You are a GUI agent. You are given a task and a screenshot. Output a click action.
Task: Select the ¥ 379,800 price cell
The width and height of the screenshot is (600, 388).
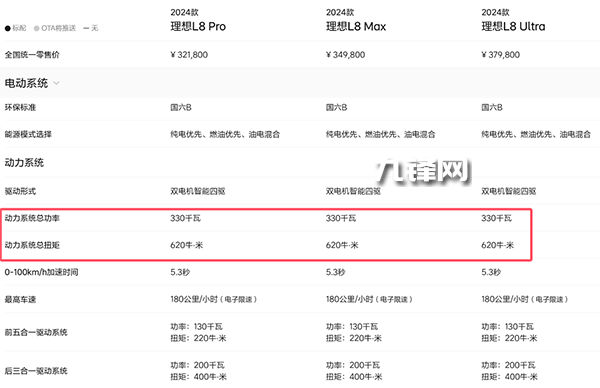tap(501, 55)
